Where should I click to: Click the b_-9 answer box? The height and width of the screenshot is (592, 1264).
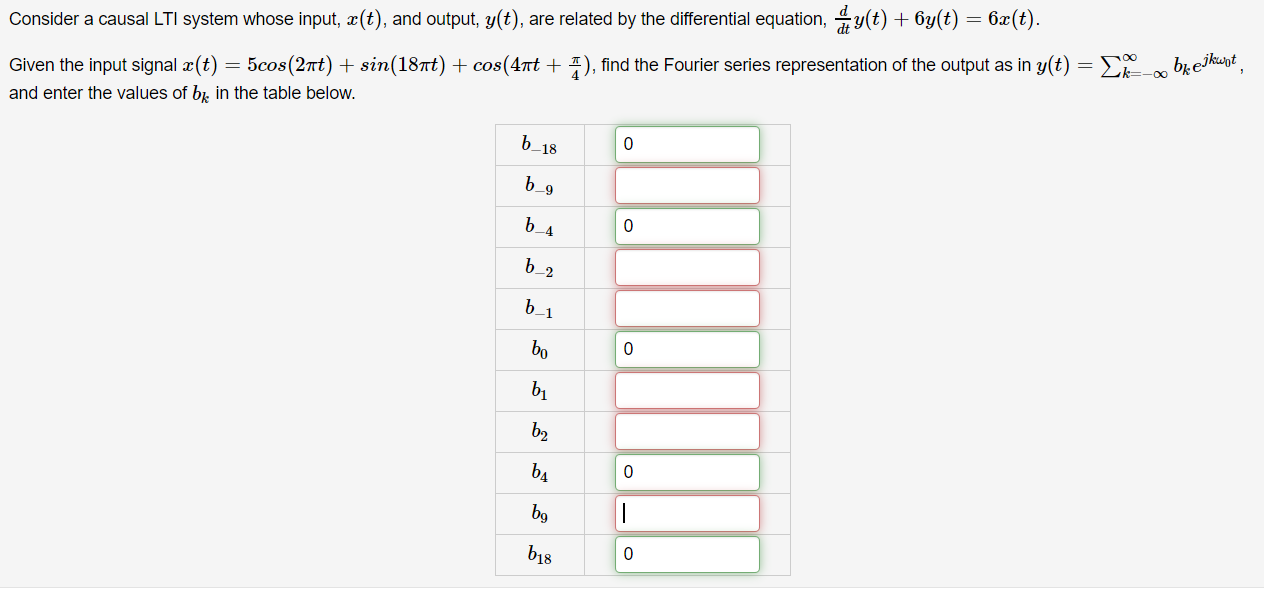coord(687,185)
